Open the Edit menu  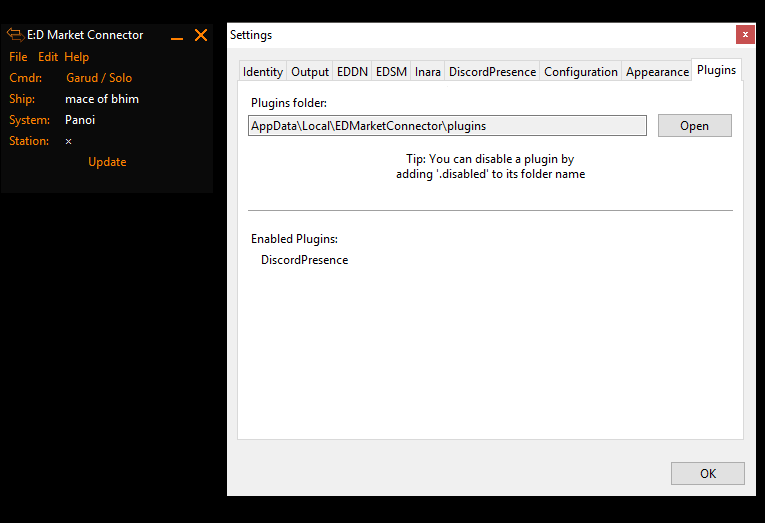click(x=48, y=57)
